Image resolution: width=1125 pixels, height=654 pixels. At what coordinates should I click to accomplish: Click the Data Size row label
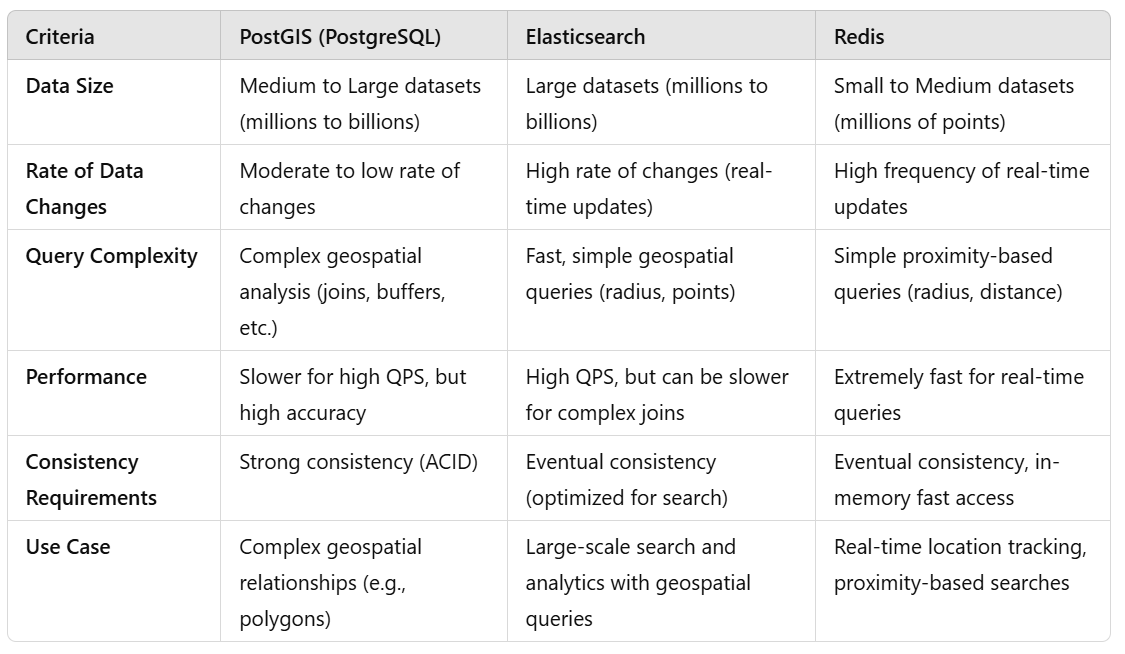pyautogui.click(x=70, y=86)
